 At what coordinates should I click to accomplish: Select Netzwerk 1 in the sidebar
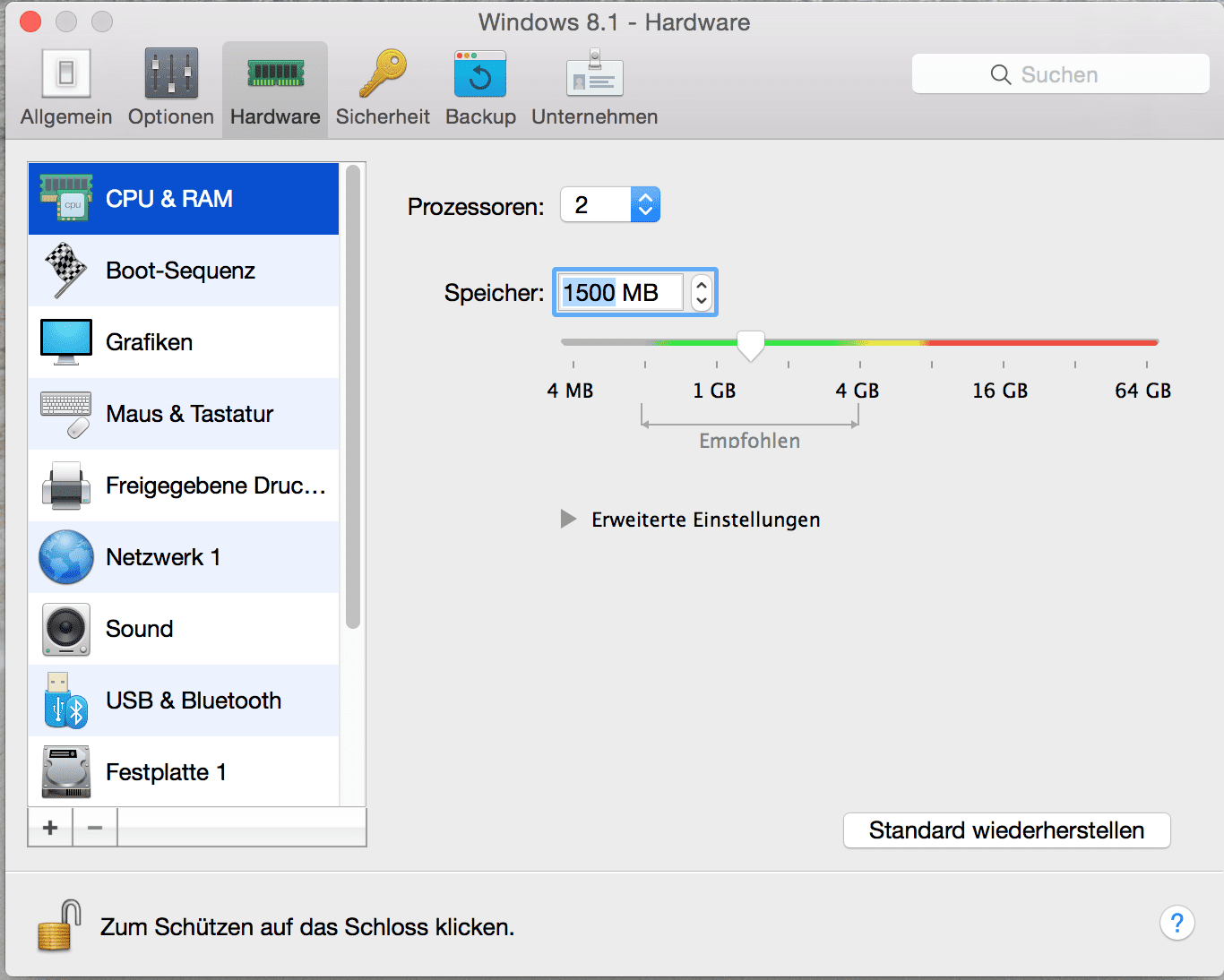[163, 557]
